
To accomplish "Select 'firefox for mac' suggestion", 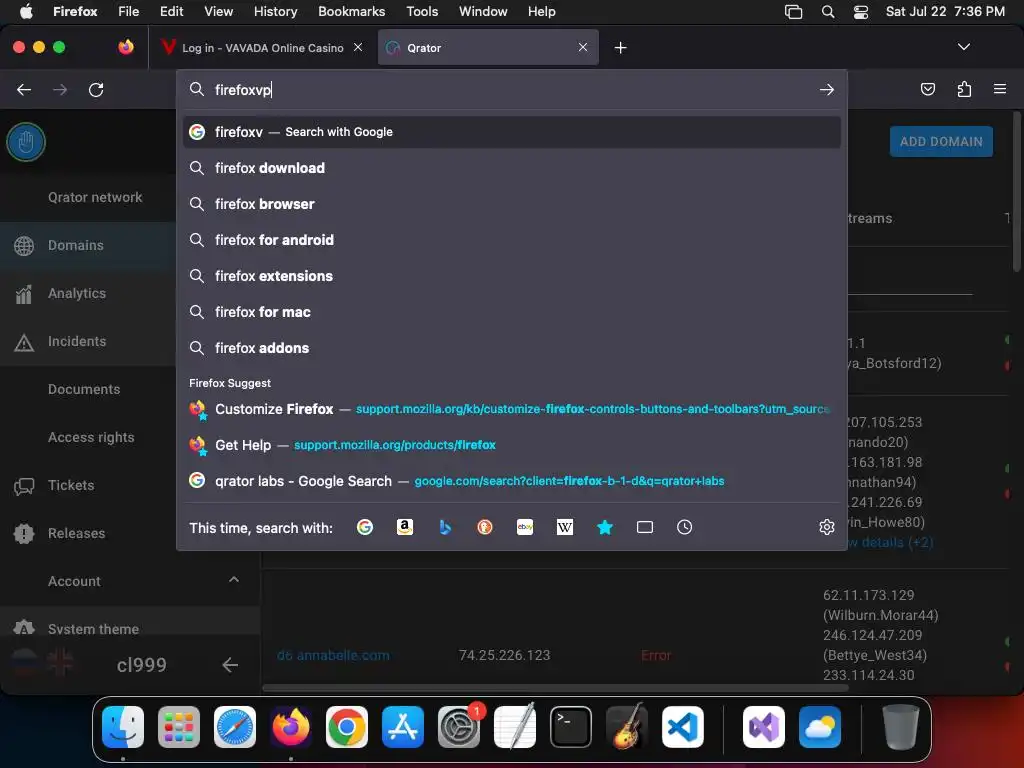I will 511,312.
